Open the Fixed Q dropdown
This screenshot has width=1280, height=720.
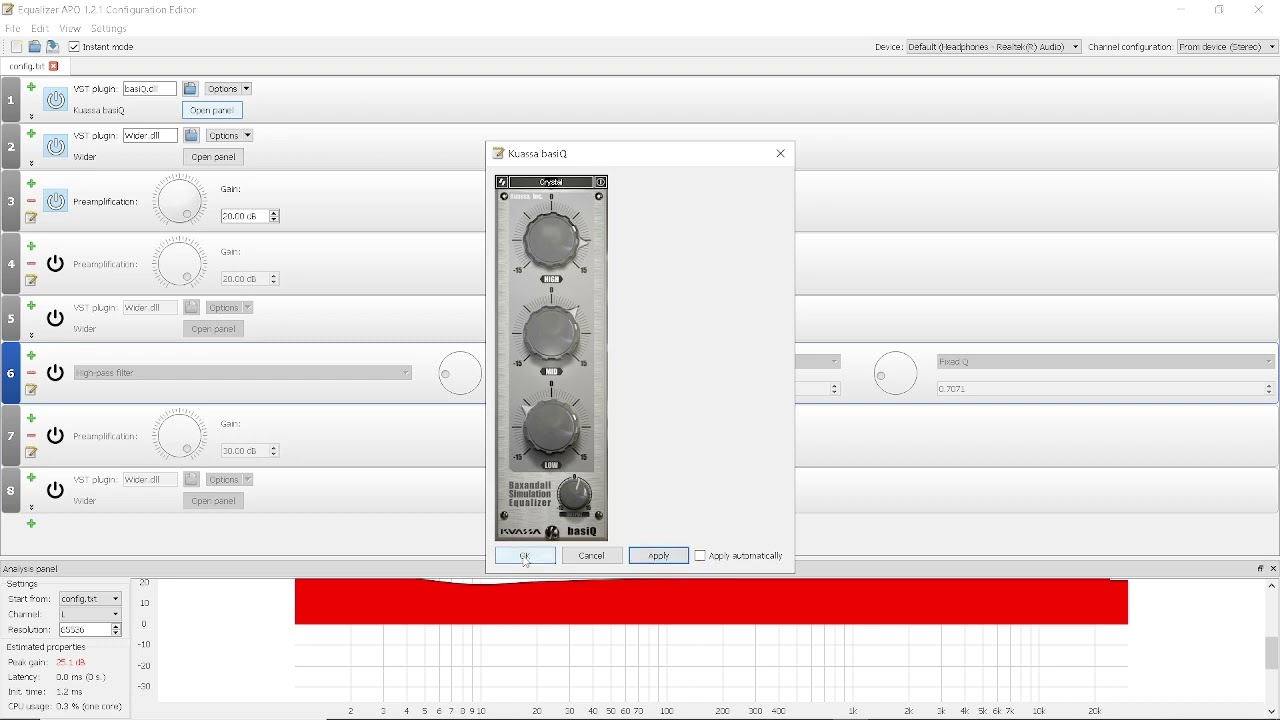tap(1106, 362)
